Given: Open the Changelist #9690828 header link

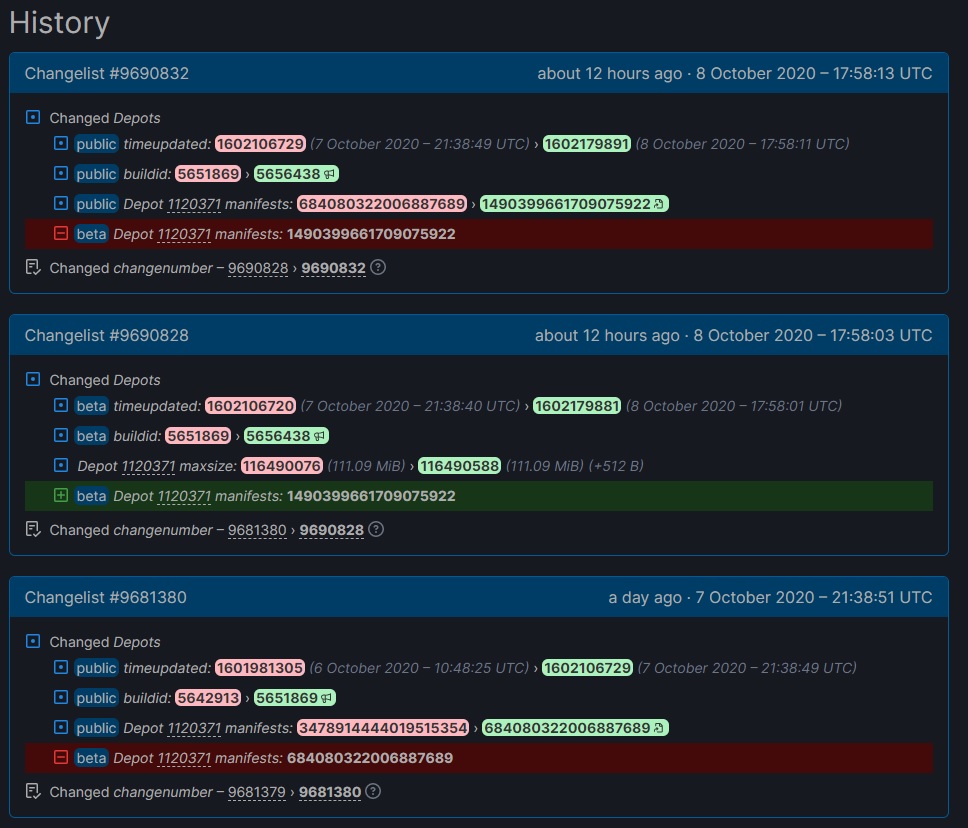Looking at the screenshot, I should [107, 335].
